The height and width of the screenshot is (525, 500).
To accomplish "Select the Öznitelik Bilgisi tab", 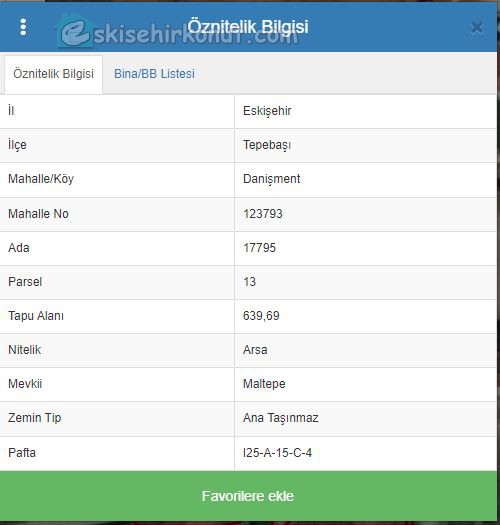I will pyautogui.click(x=53, y=74).
